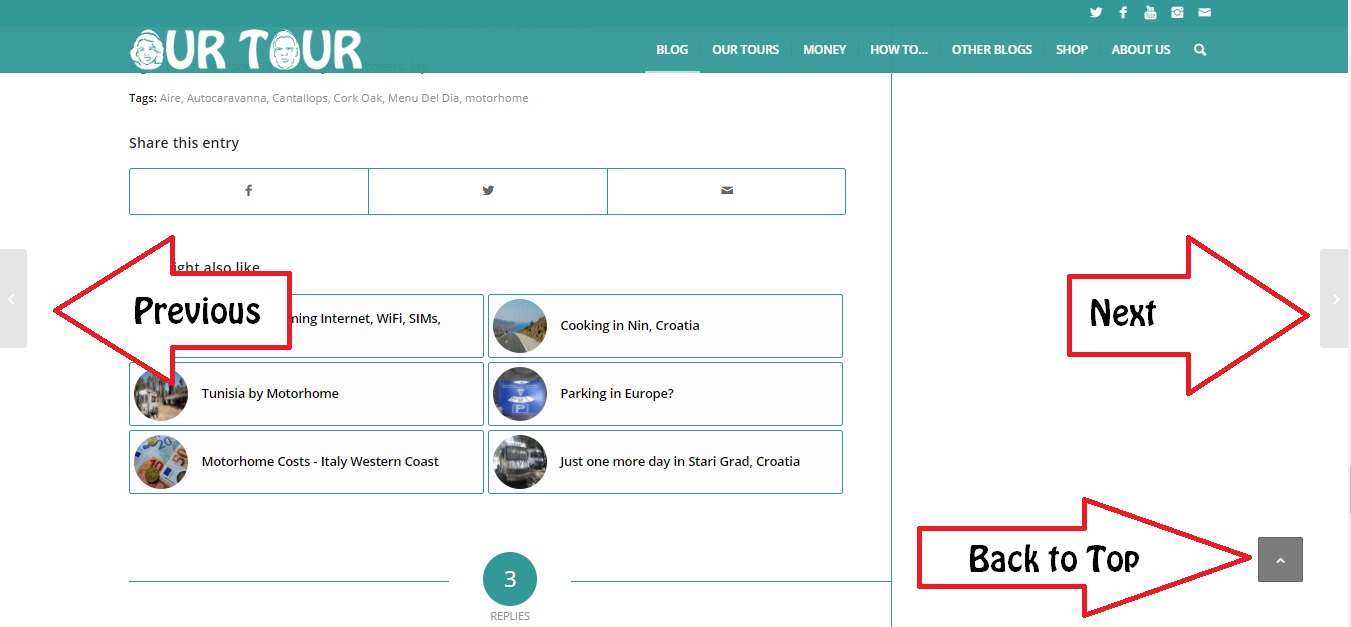Screen dimensions: 1351x627
Task: Click the Our Tour site logo
Action: click(x=244, y=48)
